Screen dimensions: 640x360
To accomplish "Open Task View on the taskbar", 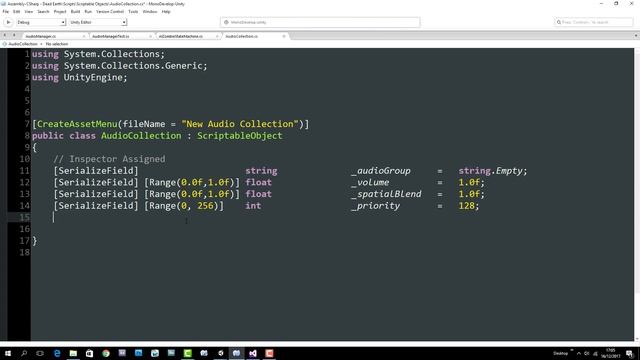I will tap(40, 353).
